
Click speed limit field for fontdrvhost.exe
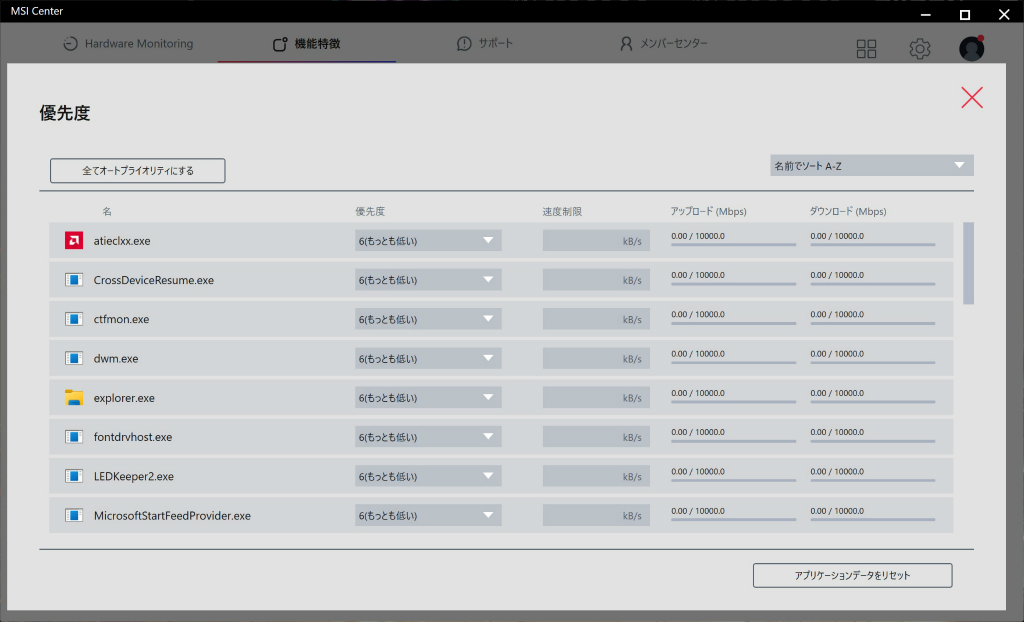click(596, 436)
